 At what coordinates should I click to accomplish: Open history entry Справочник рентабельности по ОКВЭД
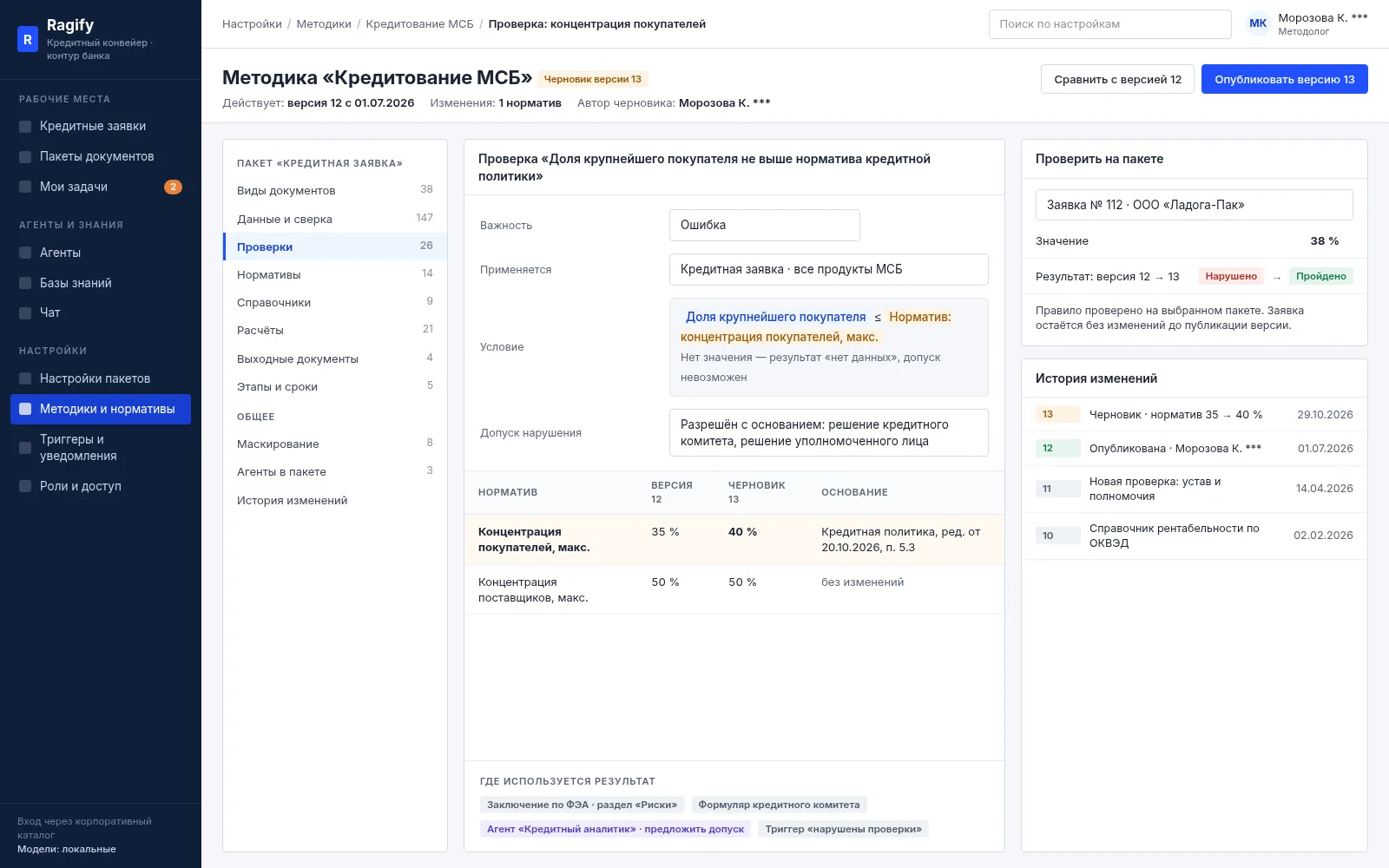[1195, 536]
